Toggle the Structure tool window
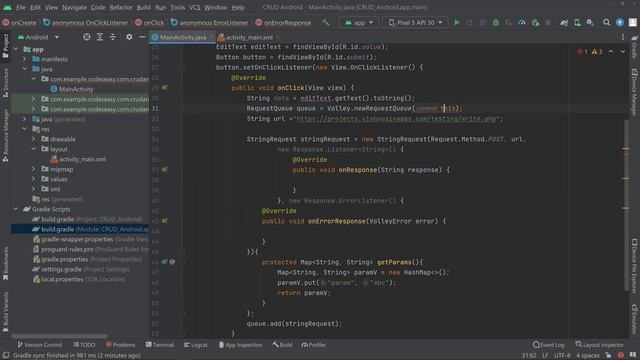 [5, 83]
